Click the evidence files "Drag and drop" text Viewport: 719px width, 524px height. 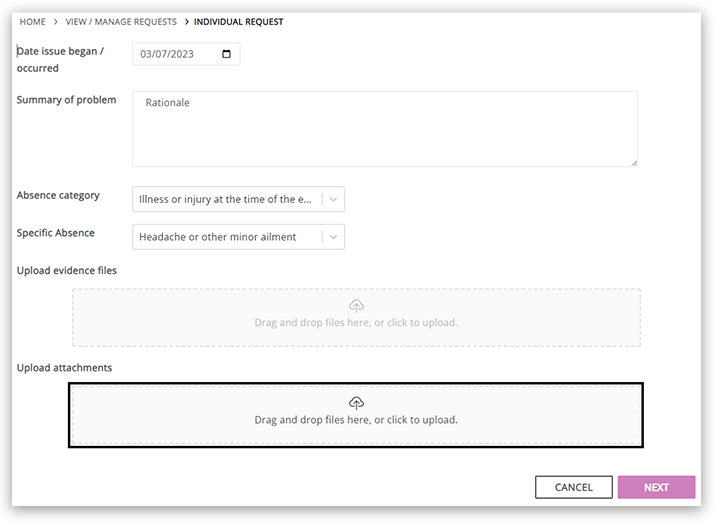click(x=356, y=323)
